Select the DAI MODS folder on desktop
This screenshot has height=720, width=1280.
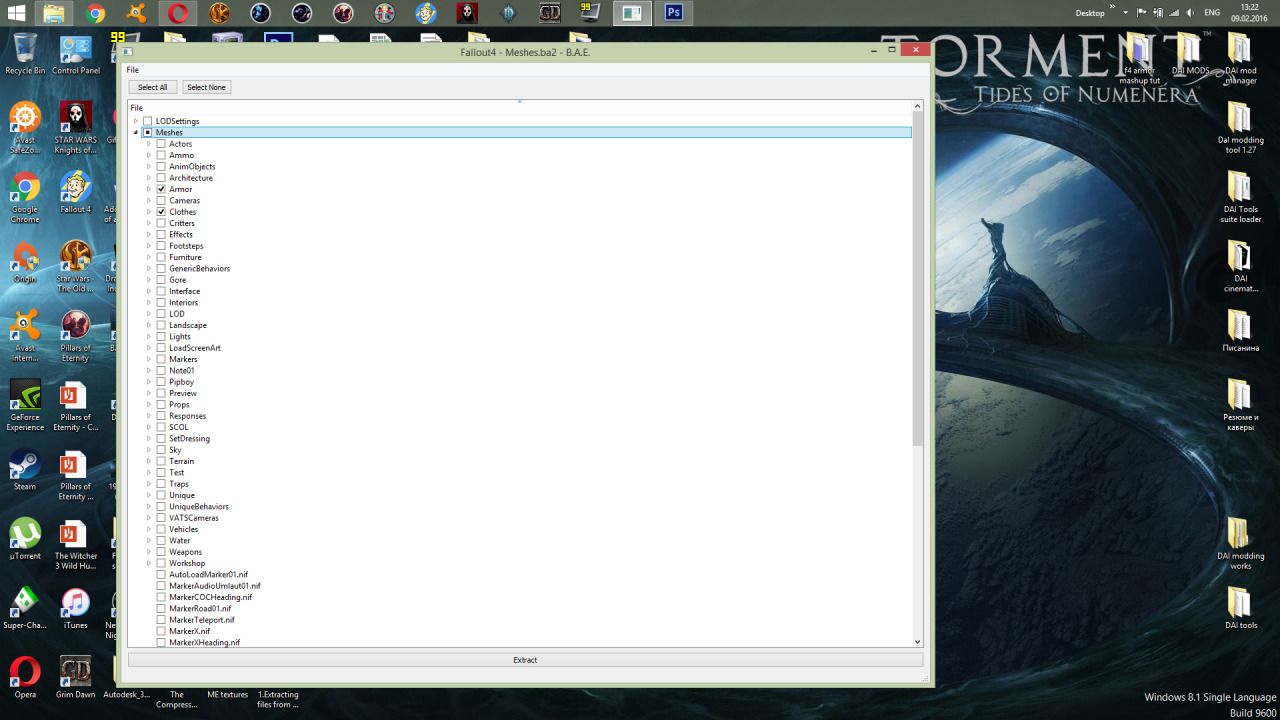pyautogui.click(x=1190, y=54)
